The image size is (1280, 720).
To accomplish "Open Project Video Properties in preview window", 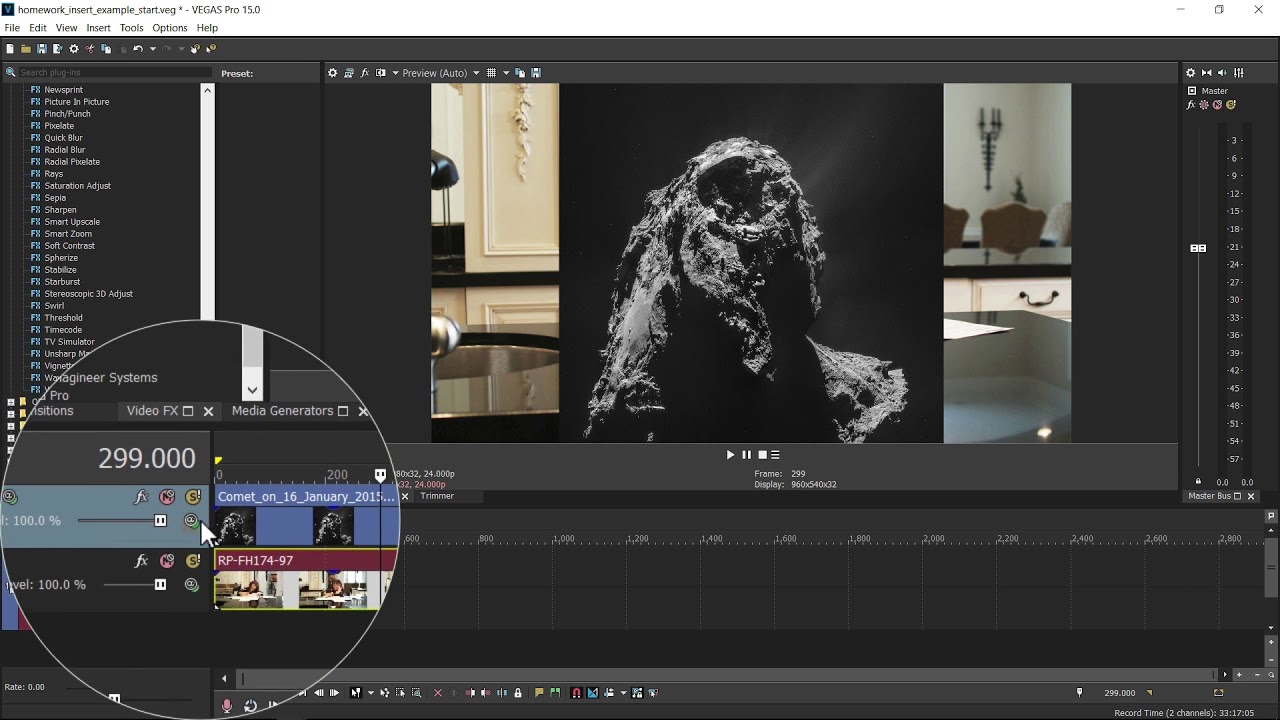I will (x=332, y=73).
